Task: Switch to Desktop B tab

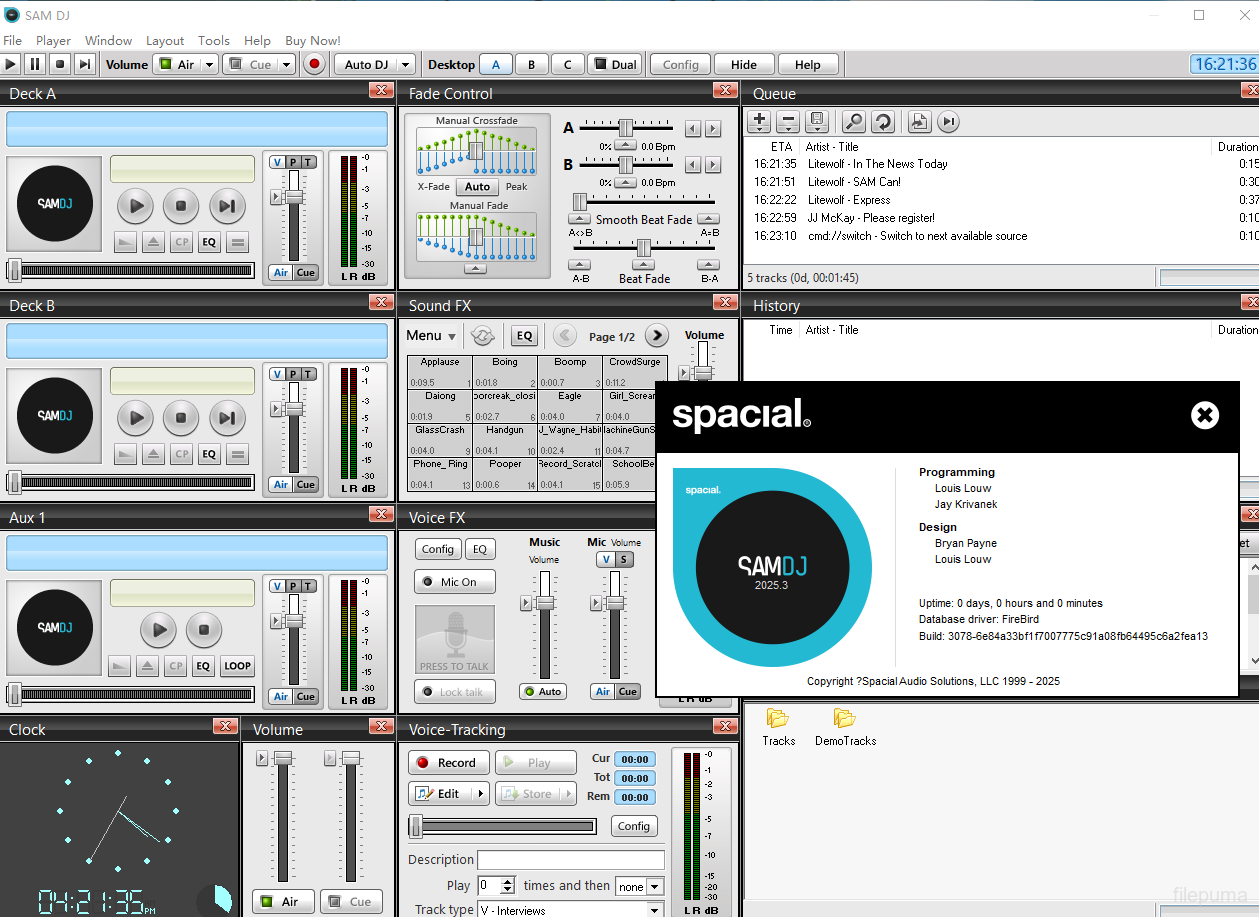Action: pyautogui.click(x=531, y=63)
